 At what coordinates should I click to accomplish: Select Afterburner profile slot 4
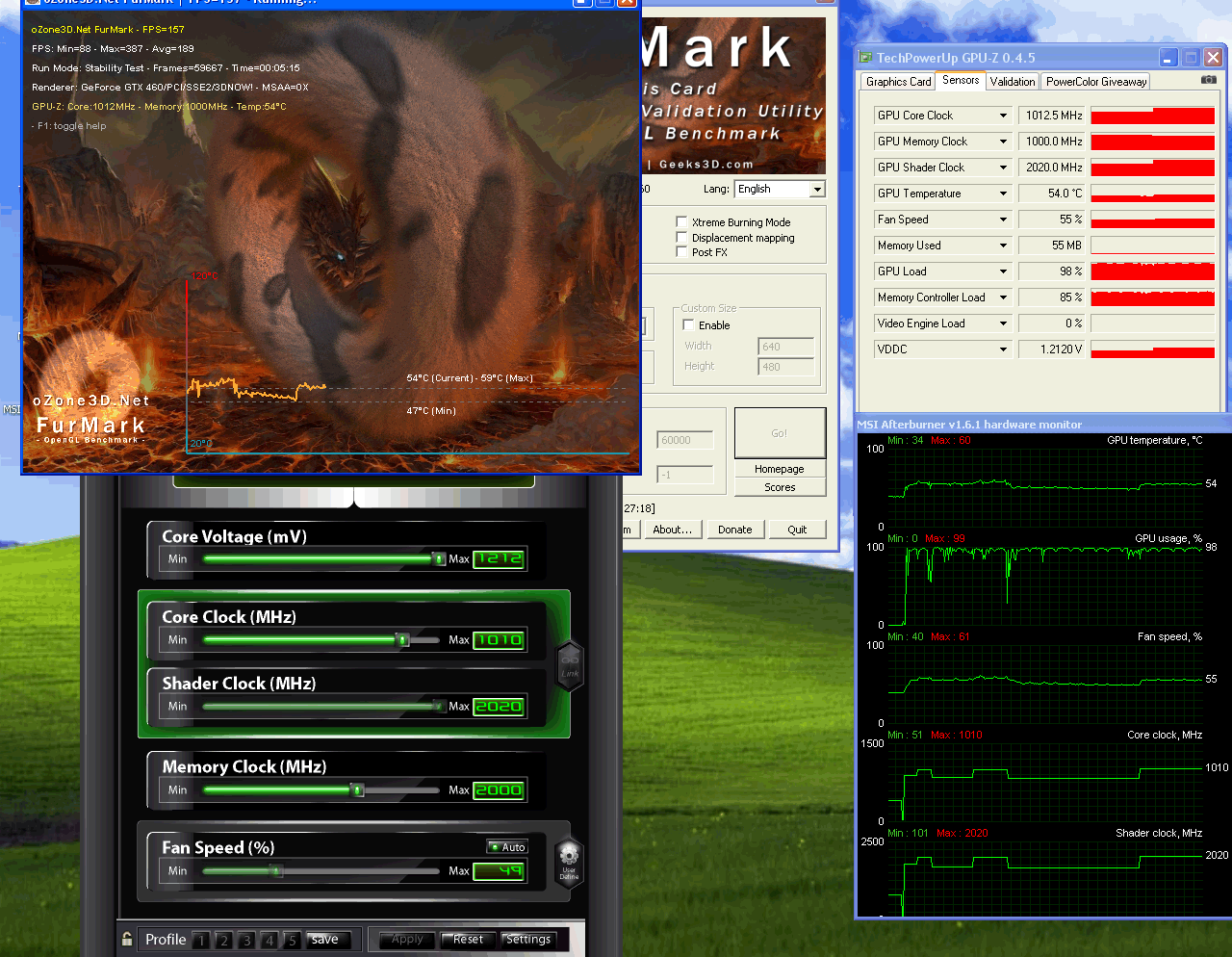click(269, 941)
